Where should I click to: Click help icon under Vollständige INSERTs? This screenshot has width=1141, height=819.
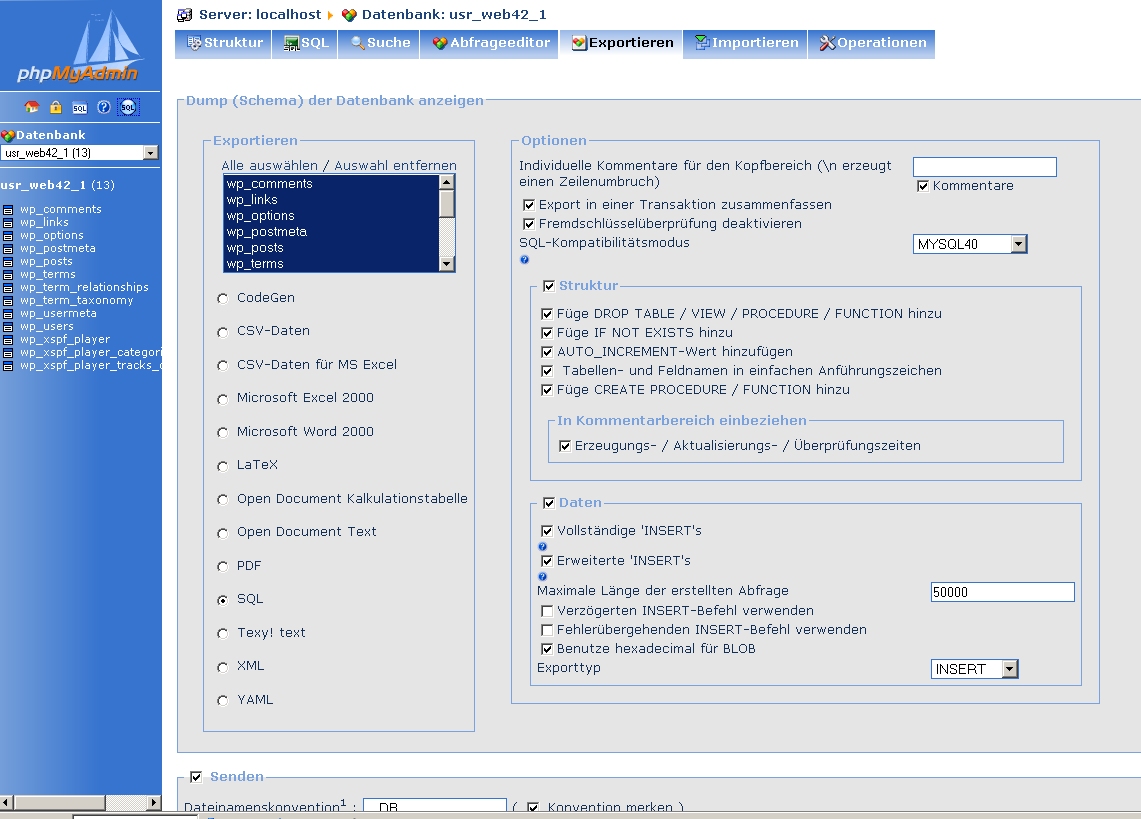542,547
